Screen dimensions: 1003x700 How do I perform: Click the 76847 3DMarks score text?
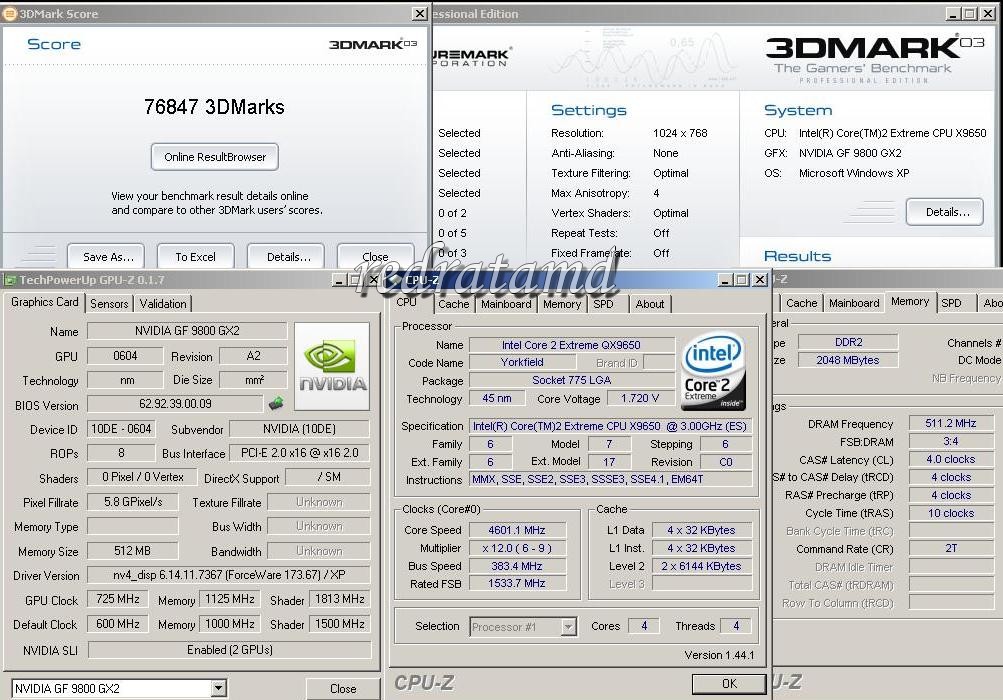coord(214,107)
